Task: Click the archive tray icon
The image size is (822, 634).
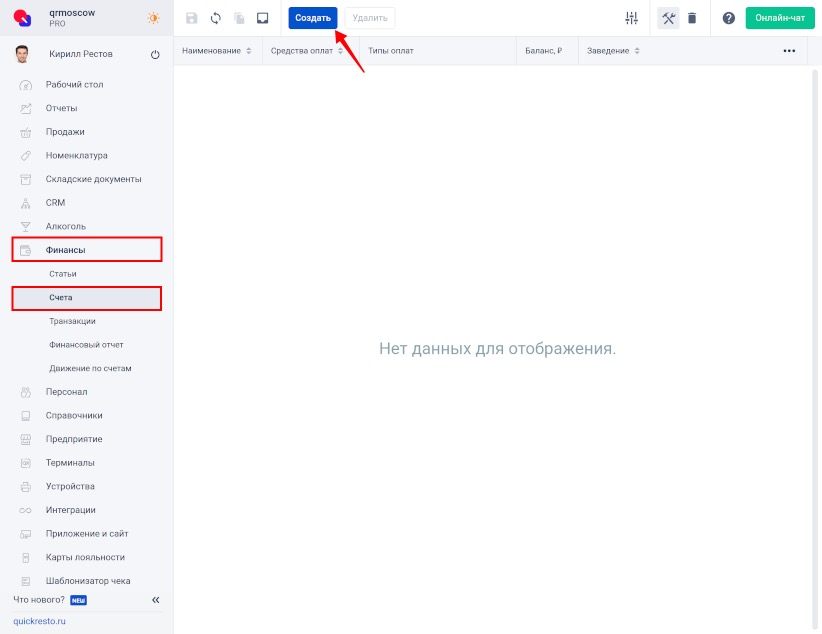Action: click(263, 18)
